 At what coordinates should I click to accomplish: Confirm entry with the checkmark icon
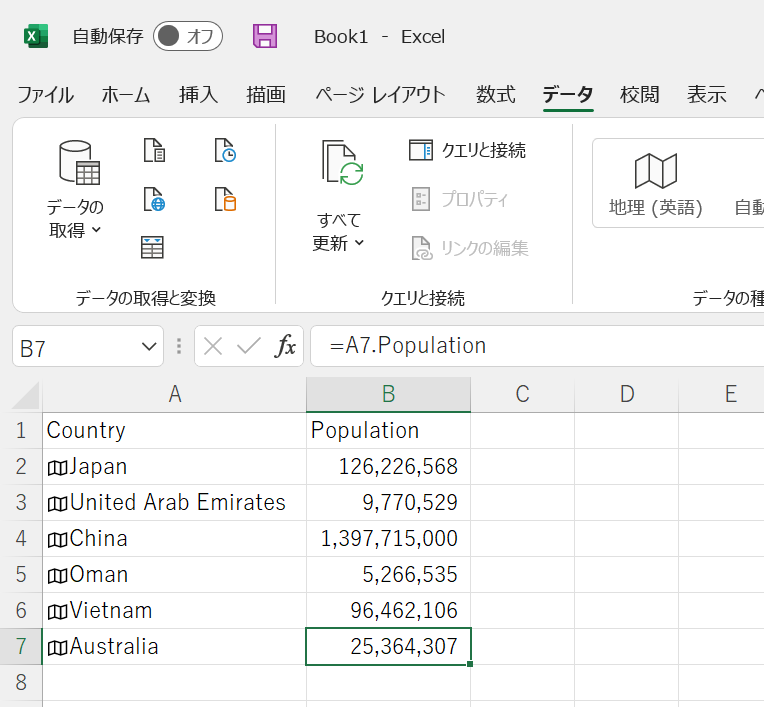249,346
